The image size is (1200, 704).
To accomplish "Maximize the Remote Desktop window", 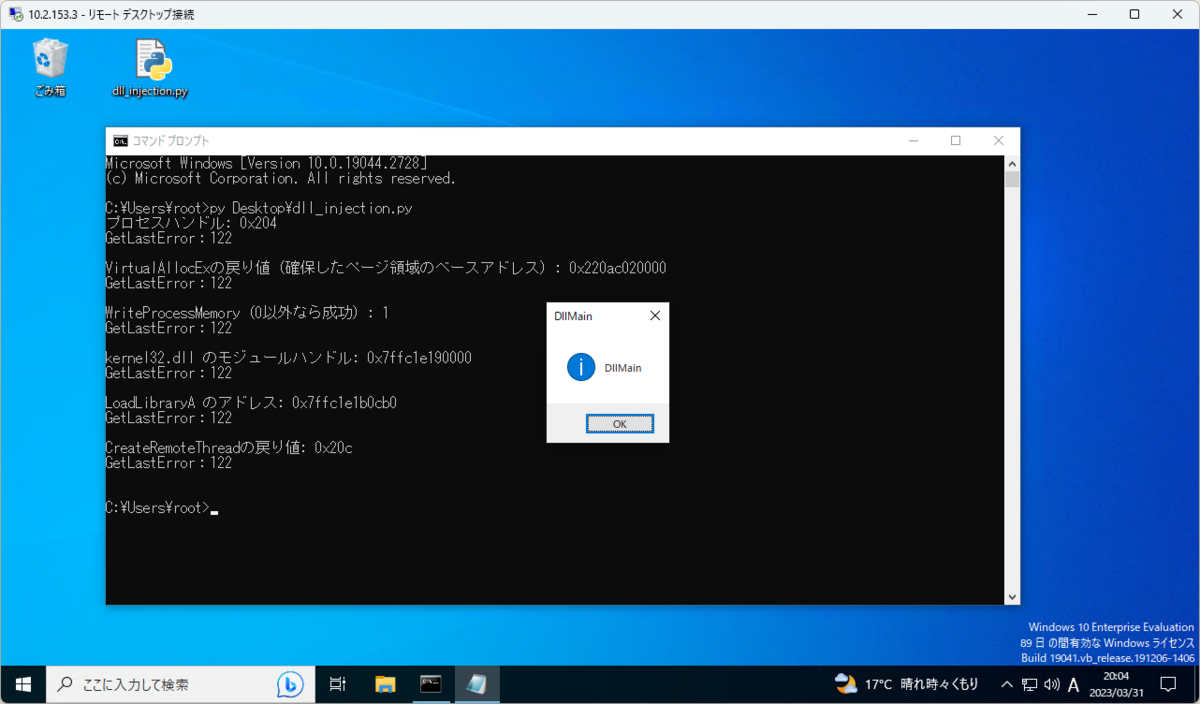I will coord(1134,14).
